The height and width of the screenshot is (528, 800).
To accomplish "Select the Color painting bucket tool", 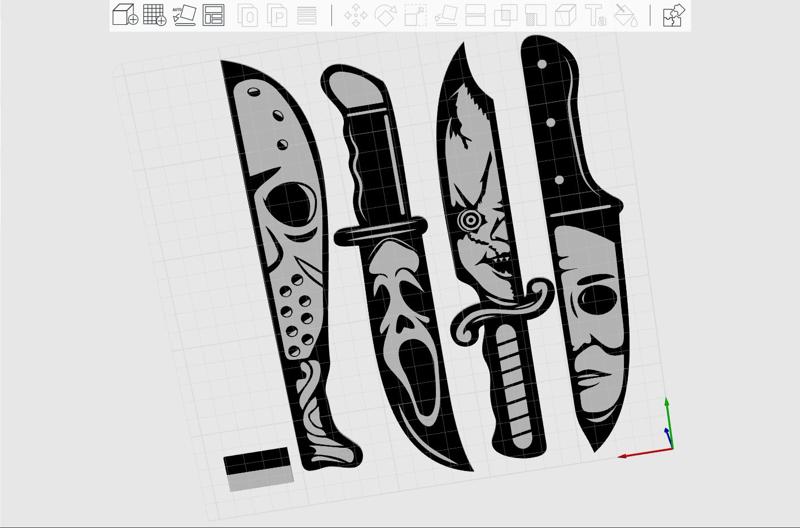I will [x=626, y=15].
